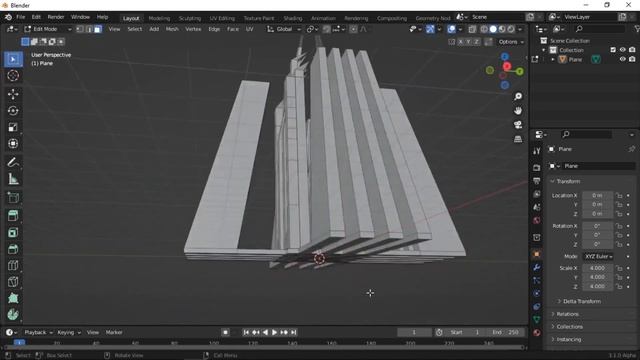640x360 pixels.
Task: Jump to the timeline end frame
Action: 293,332
